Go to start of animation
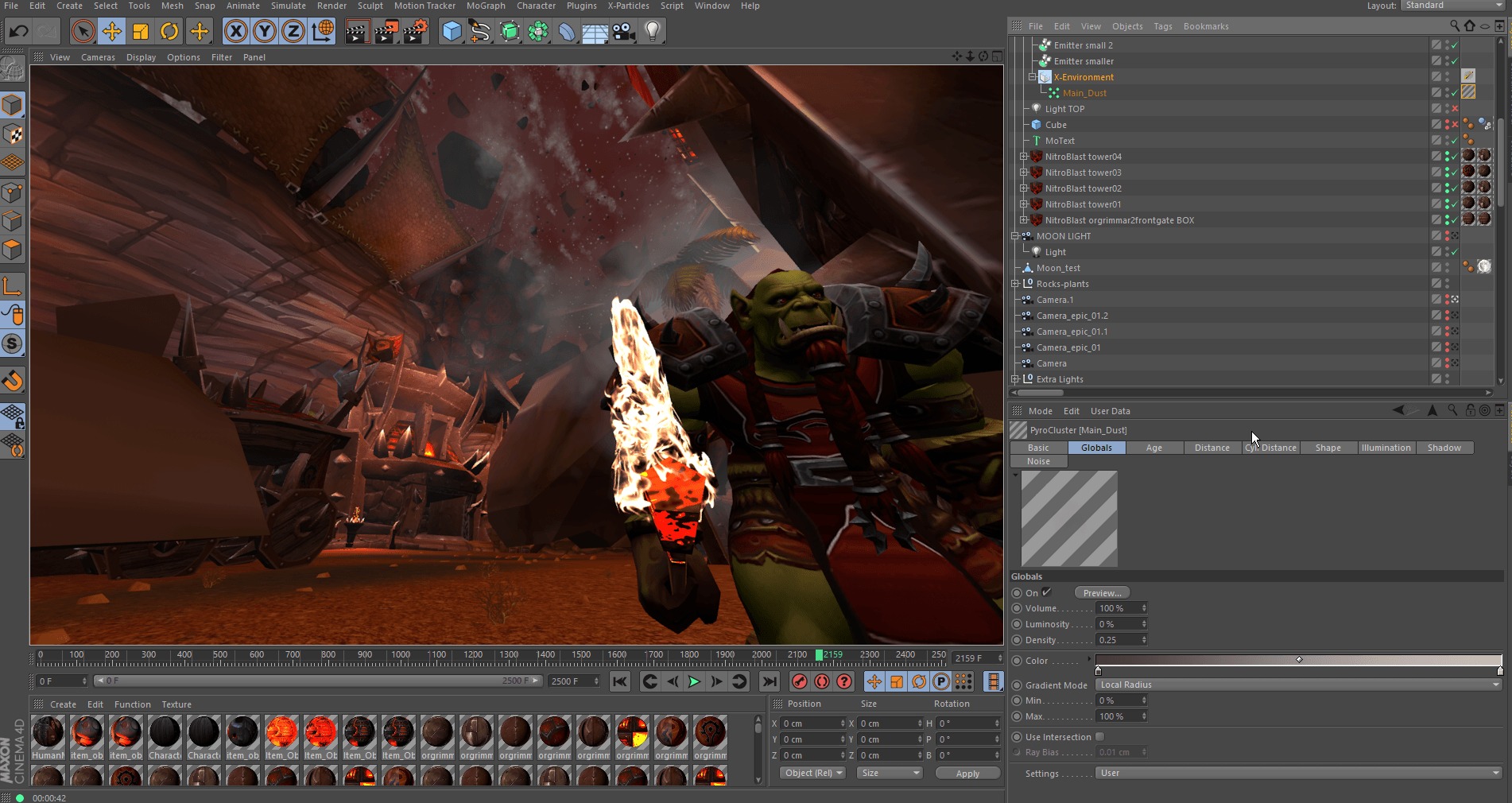The image size is (1512, 803). point(620,681)
